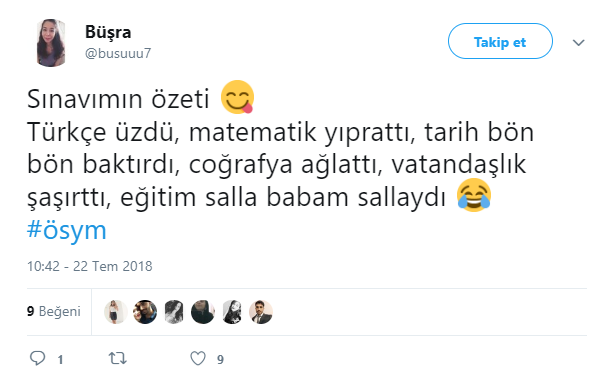Viewport: 613px width, 382px height.
Task: View the 9 Beğeni likes list
Action: point(54,311)
